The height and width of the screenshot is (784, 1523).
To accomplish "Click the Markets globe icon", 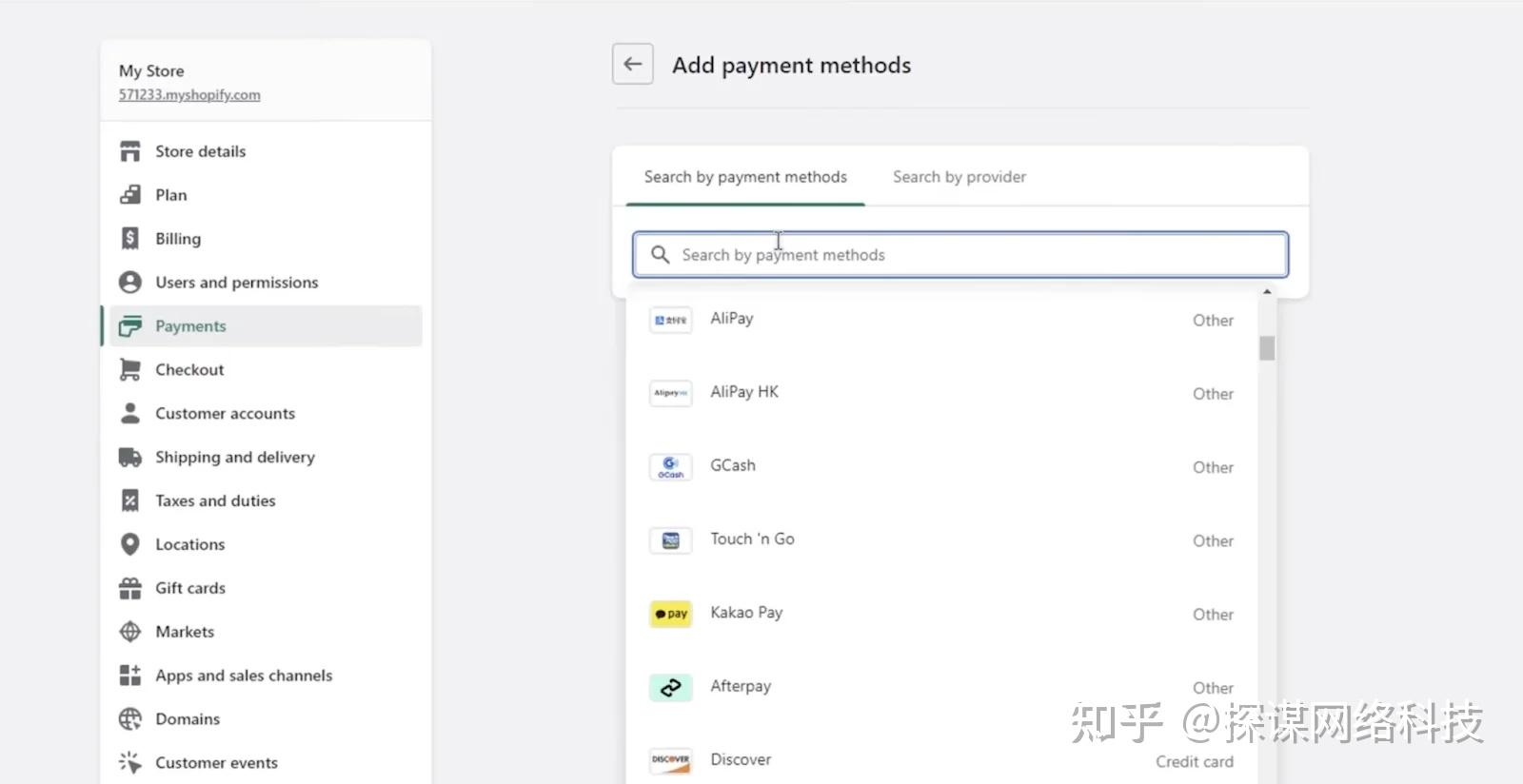I will [x=130, y=632].
